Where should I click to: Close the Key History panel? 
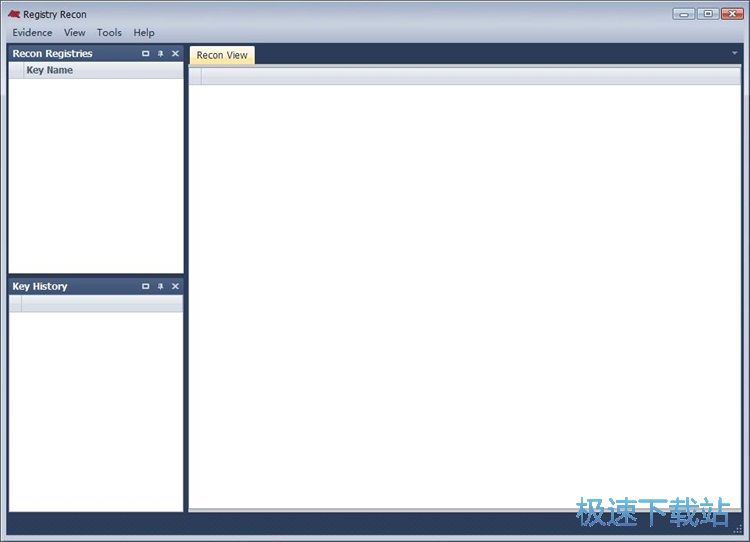[176, 286]
